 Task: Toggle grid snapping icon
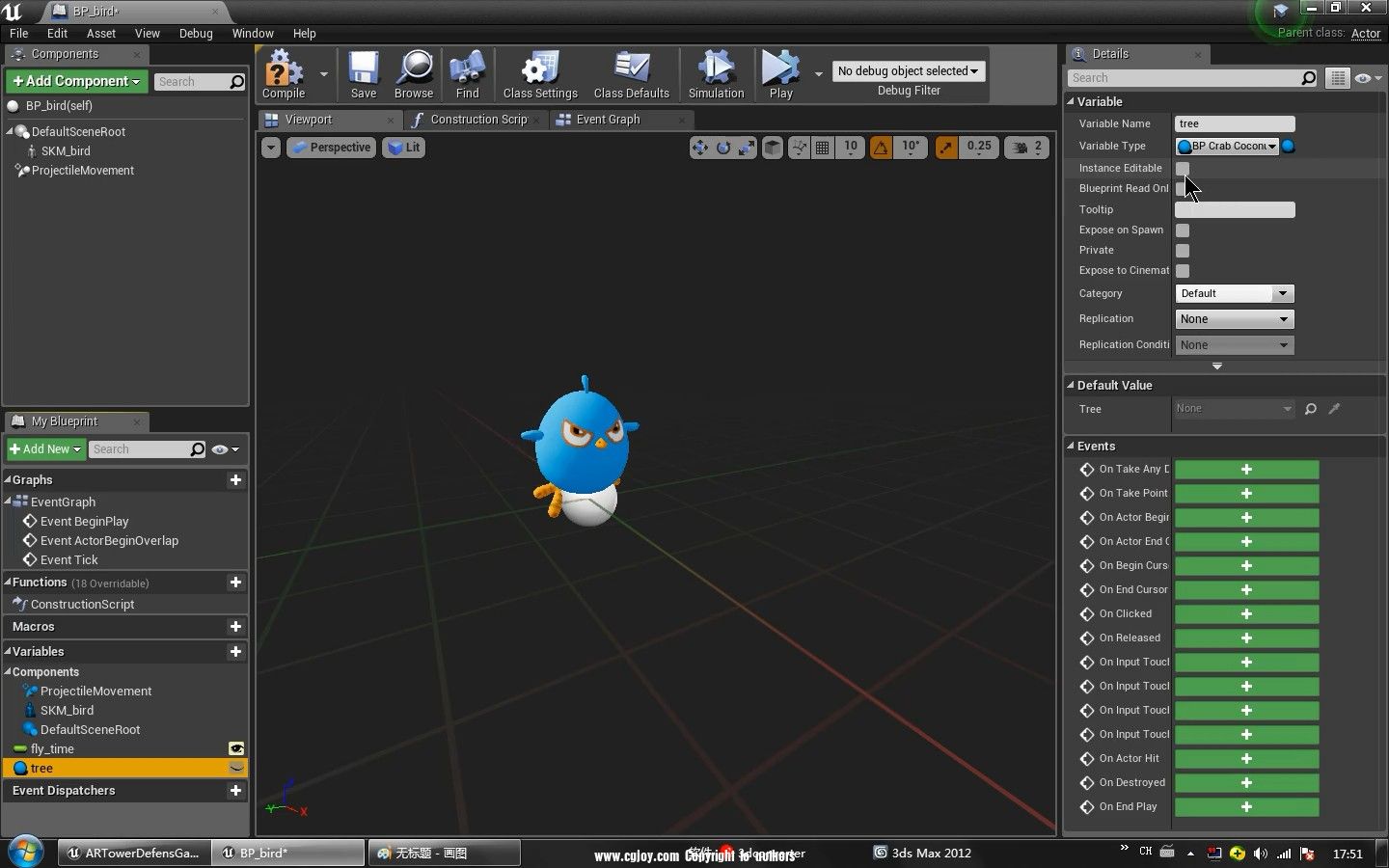[x=823, y=148]
